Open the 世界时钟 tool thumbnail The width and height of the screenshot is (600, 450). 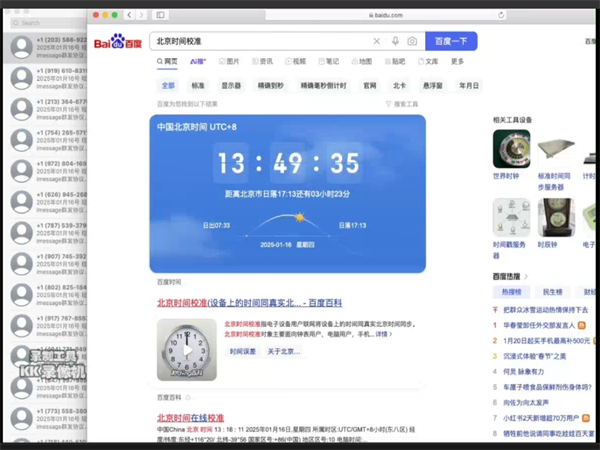(x=511, y=150)
